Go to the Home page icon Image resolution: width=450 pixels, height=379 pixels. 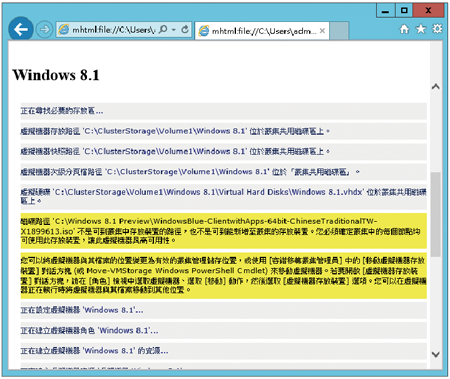404,29
